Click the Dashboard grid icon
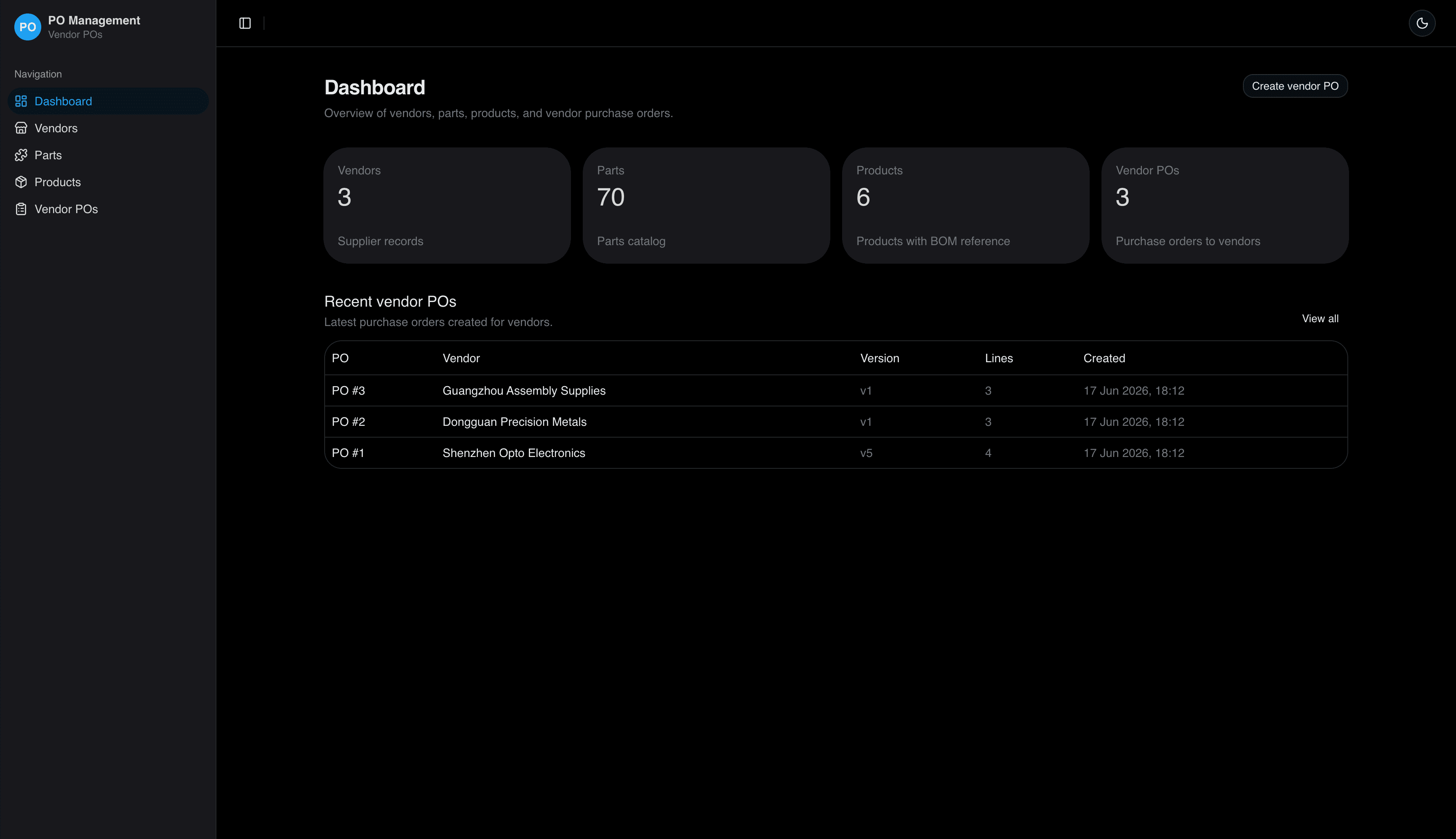This screenshot has height=839, width=1456. 21,102
